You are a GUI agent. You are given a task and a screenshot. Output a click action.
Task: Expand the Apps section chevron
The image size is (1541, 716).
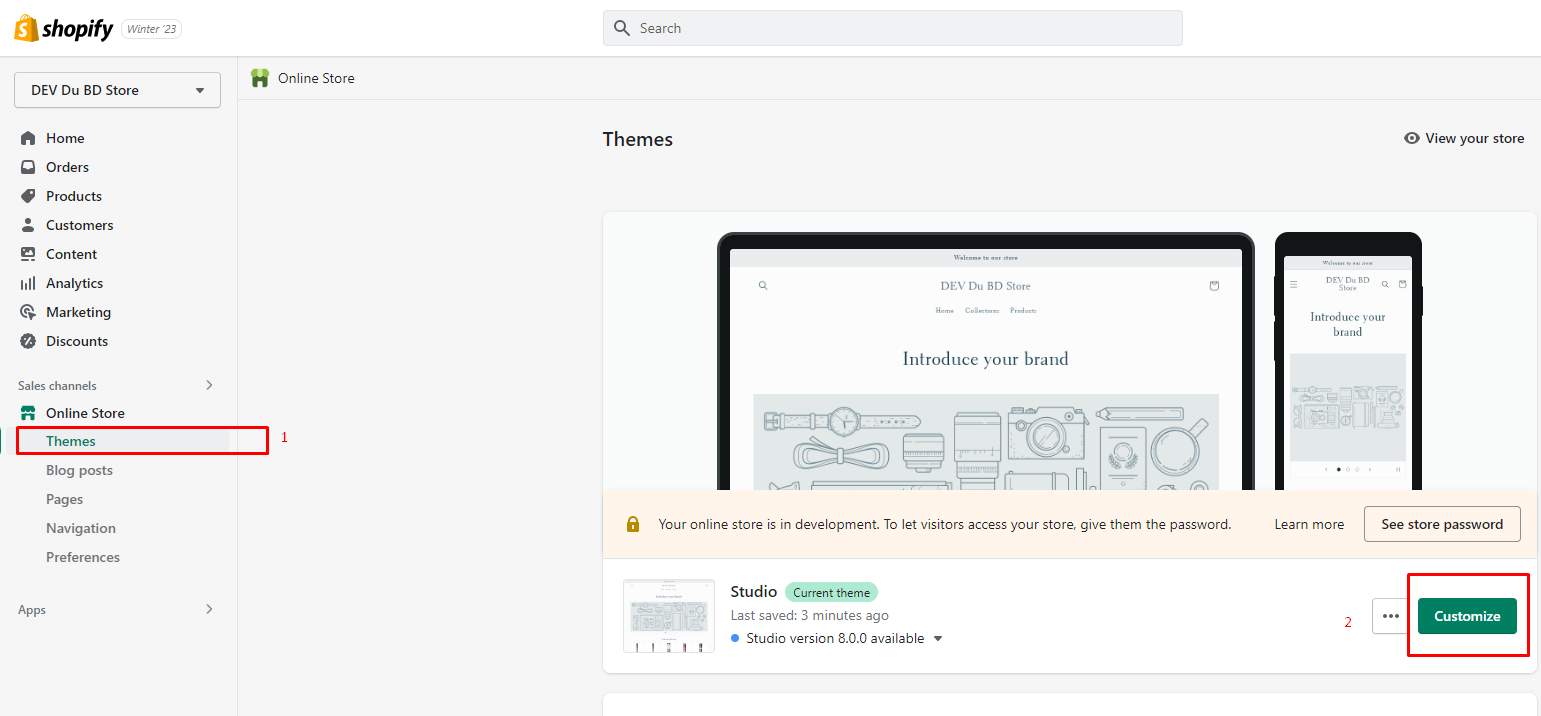209,609
